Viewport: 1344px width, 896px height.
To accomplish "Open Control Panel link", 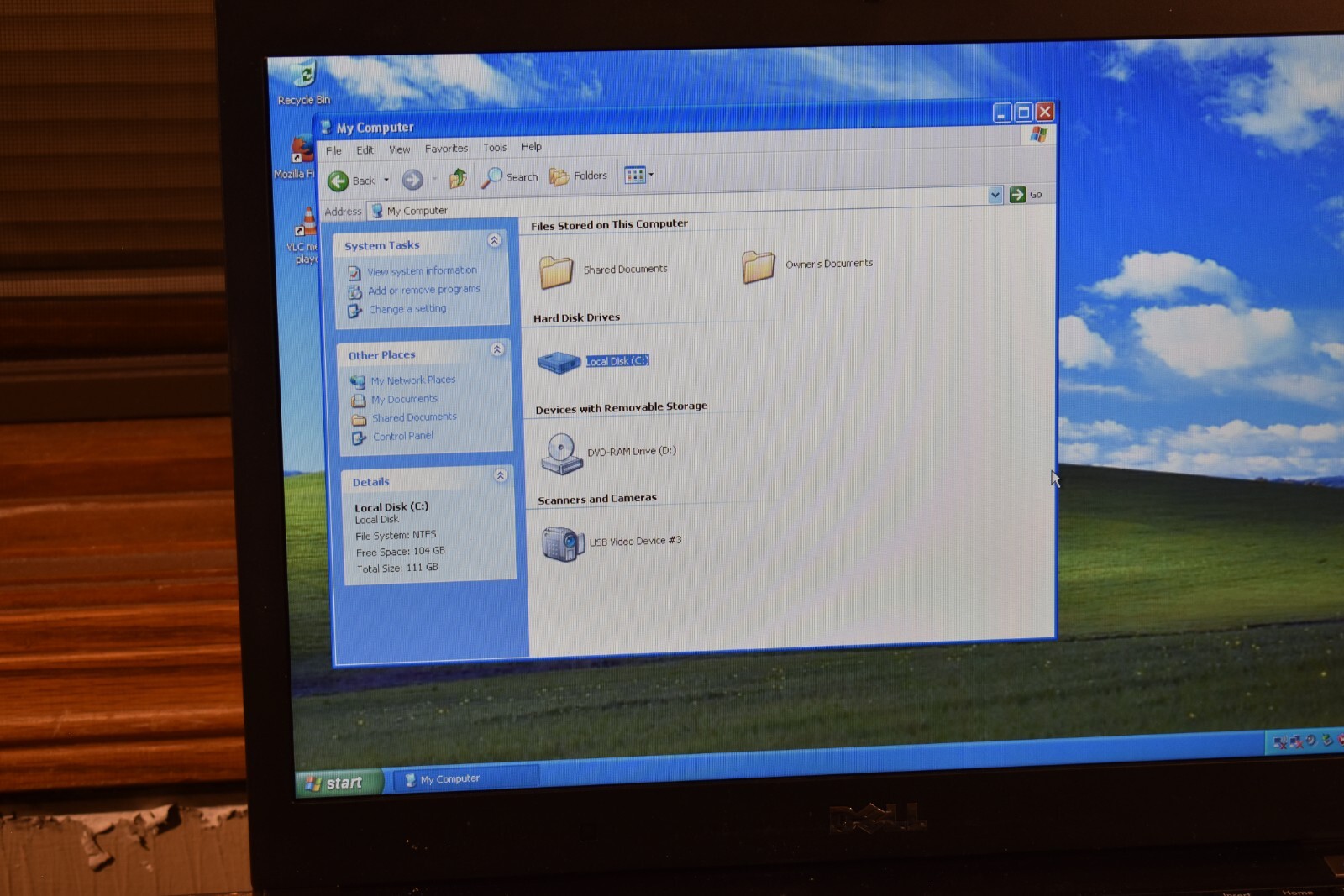I will click(403, 436).
